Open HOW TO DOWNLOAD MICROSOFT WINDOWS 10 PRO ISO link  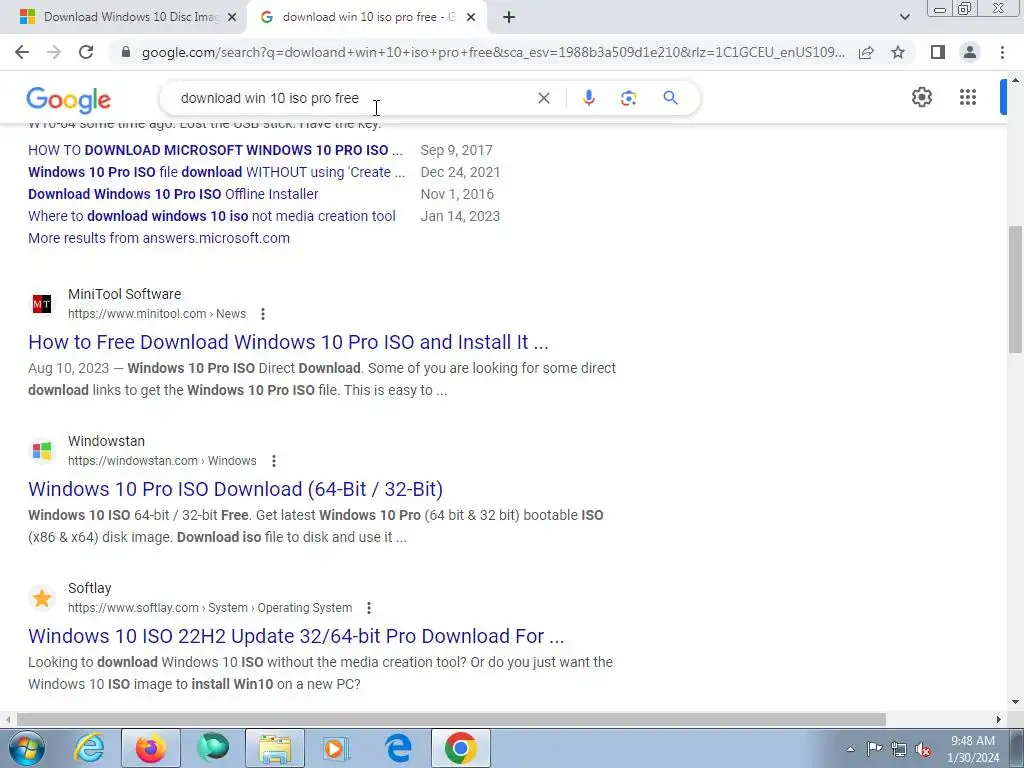[216, 150]
